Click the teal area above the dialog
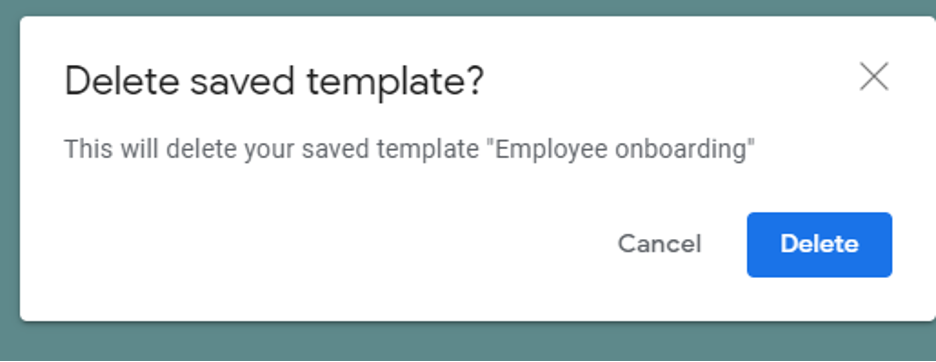Image resolution: width=936 pixels, height=362 pixels. pos(468,7)
